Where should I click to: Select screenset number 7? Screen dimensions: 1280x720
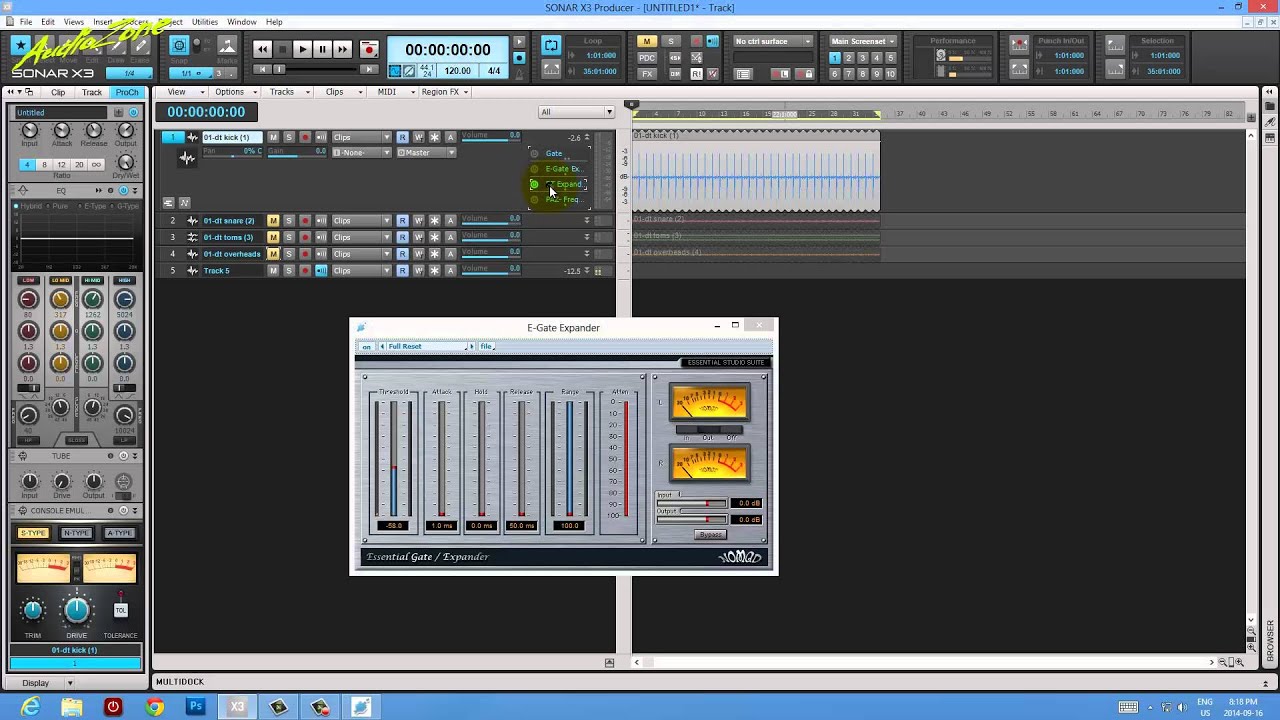[x=848, y=73]
